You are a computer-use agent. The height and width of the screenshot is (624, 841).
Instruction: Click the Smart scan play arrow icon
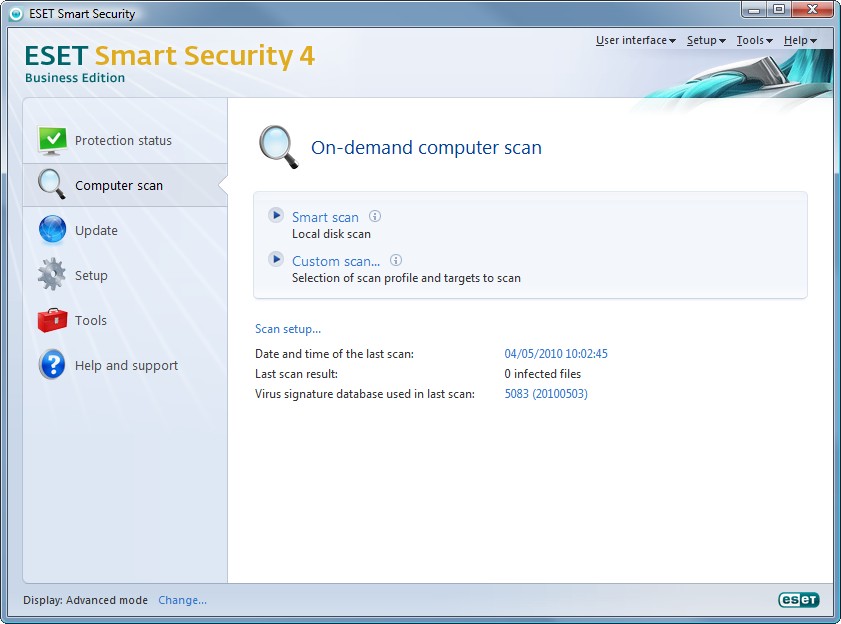point(276,216)
